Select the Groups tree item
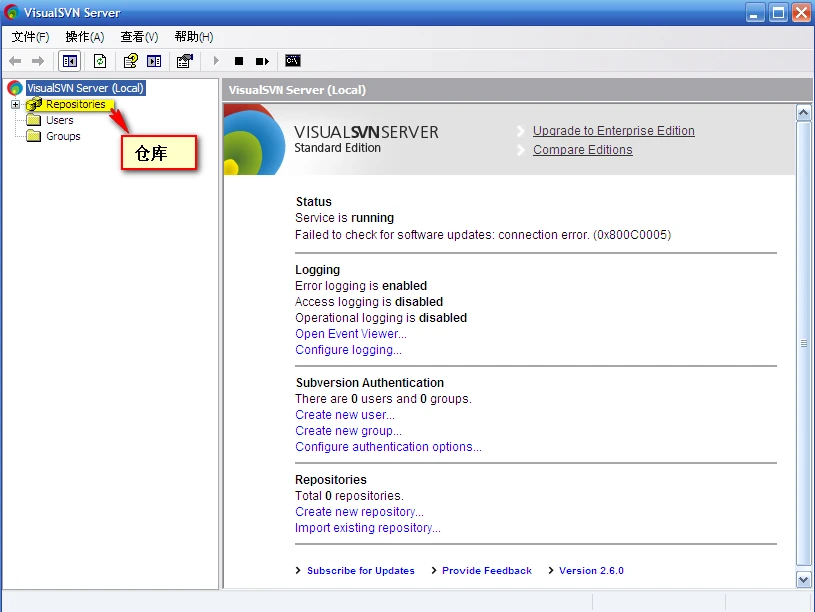The width and height of the screenshot is (815, 612). click(x=63, y=136)
